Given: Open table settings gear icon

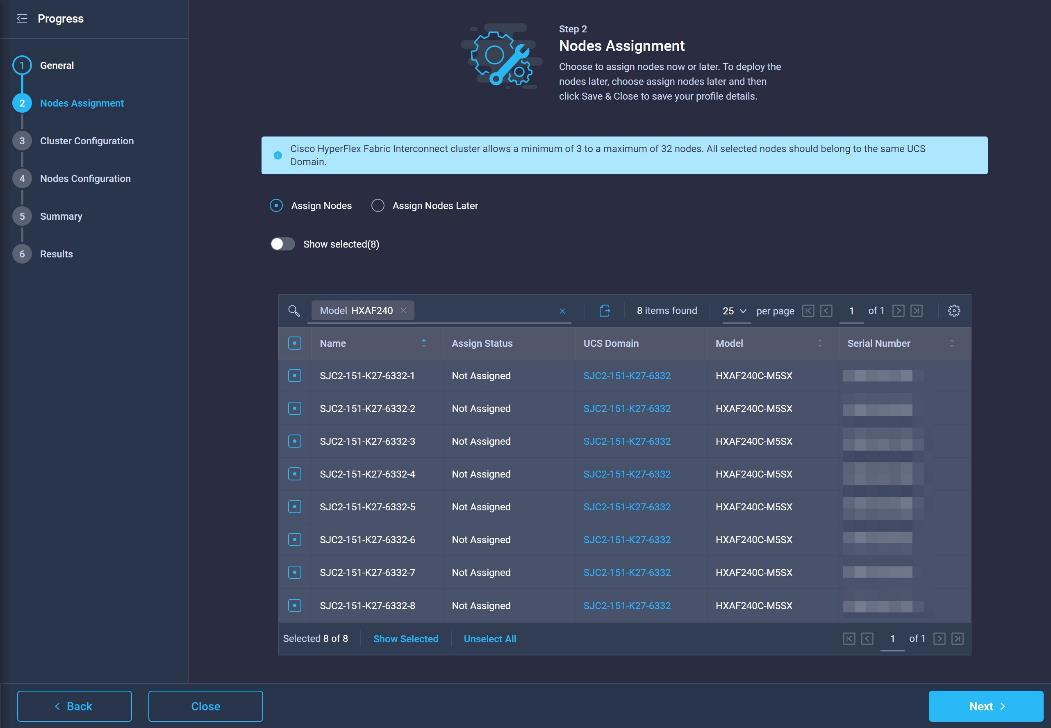Looking at the screenshot, I should pos(954,311).
